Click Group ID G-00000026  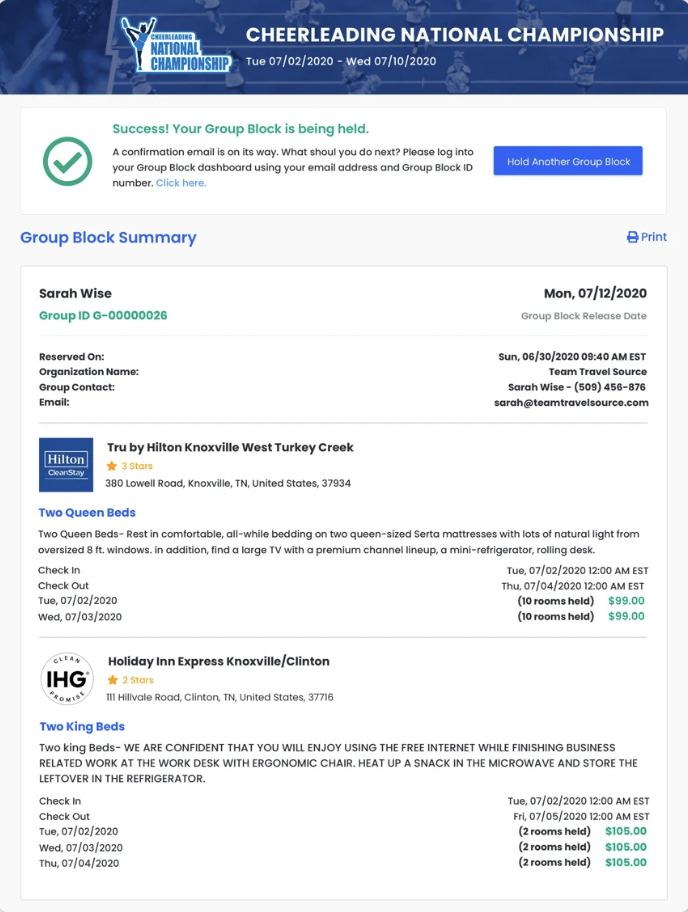pyautogui.click(x=103, y=315)
